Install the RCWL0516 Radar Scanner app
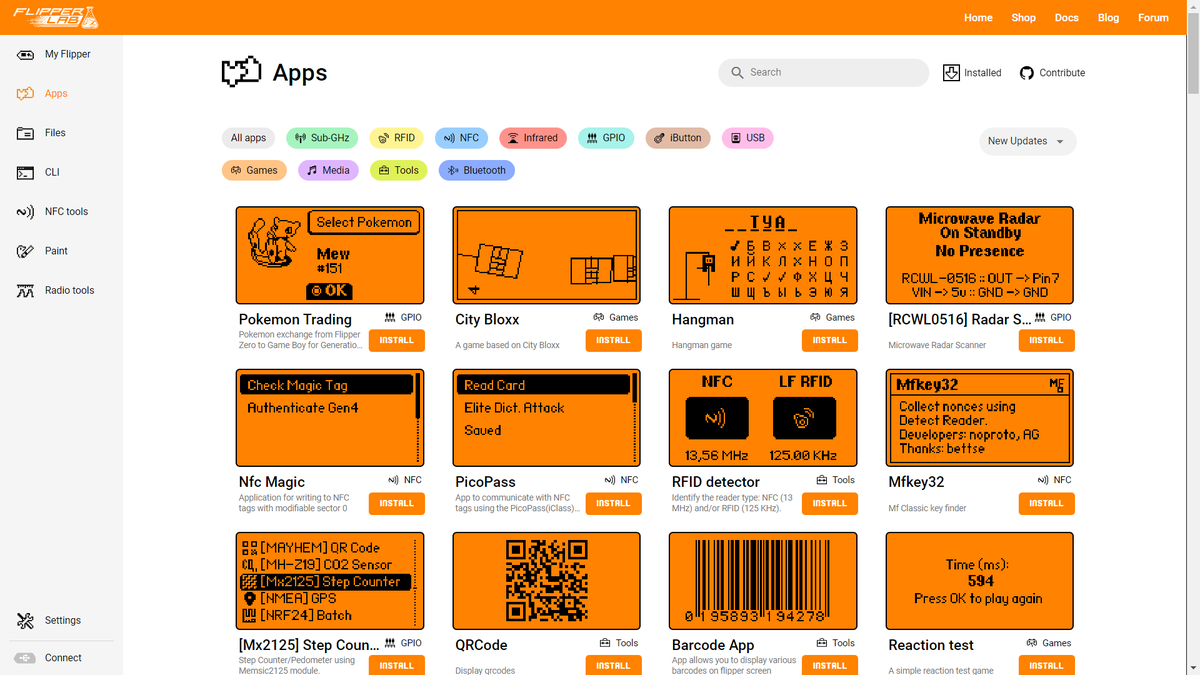The height and width of the screenshot is (675, 1200). coord(1046,340)
